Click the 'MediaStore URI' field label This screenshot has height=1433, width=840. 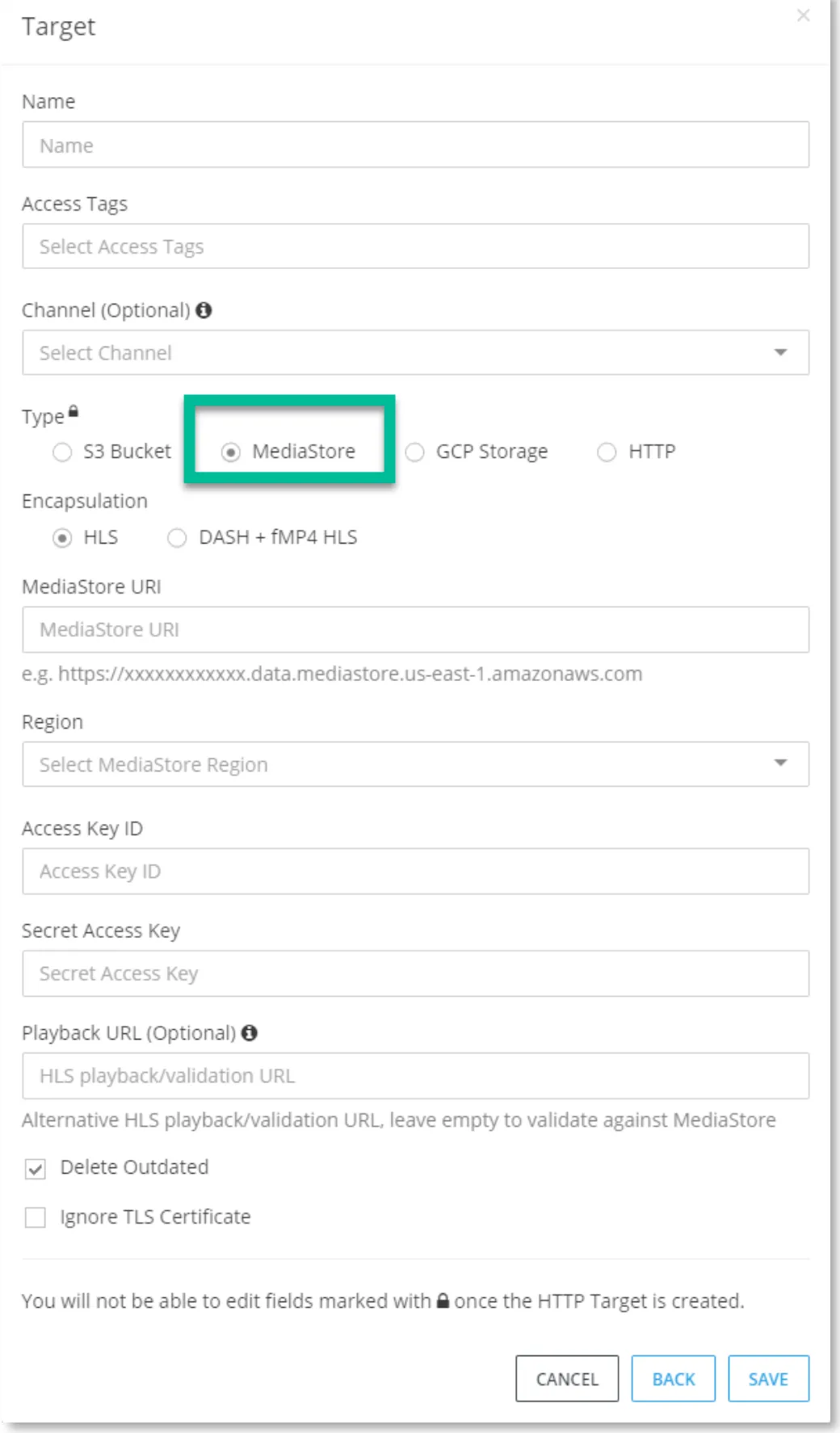click(x=91, y=586)
